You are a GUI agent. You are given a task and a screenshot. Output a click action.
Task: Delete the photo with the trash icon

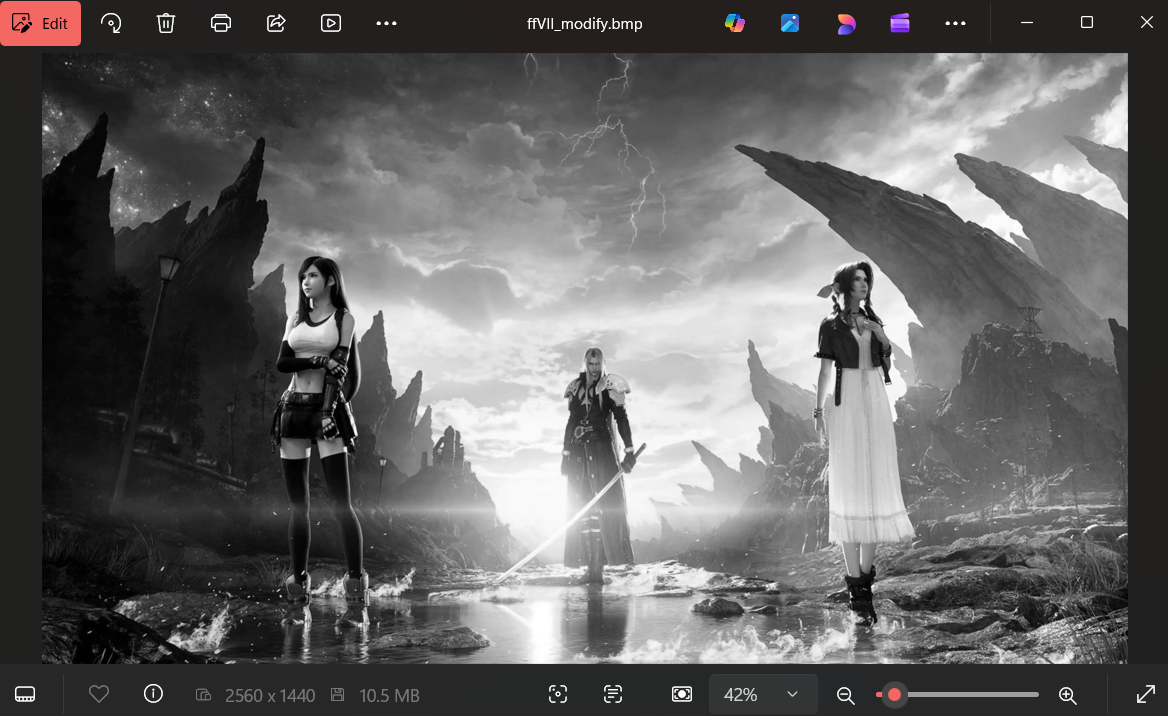(x=166, y=23)
